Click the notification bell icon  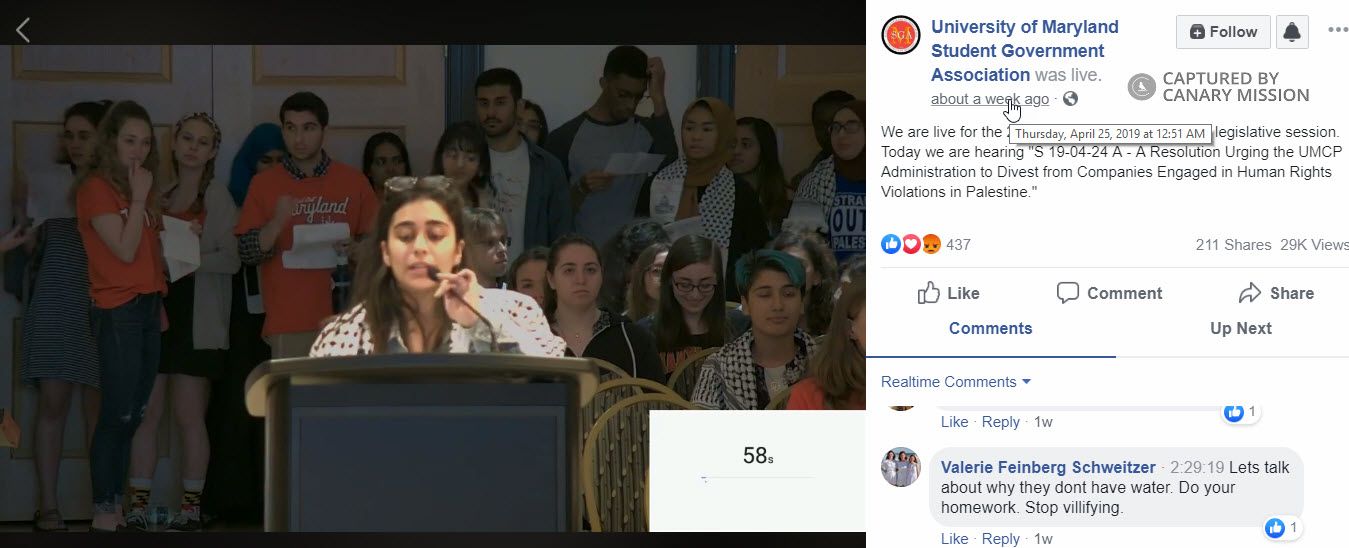1292,32
